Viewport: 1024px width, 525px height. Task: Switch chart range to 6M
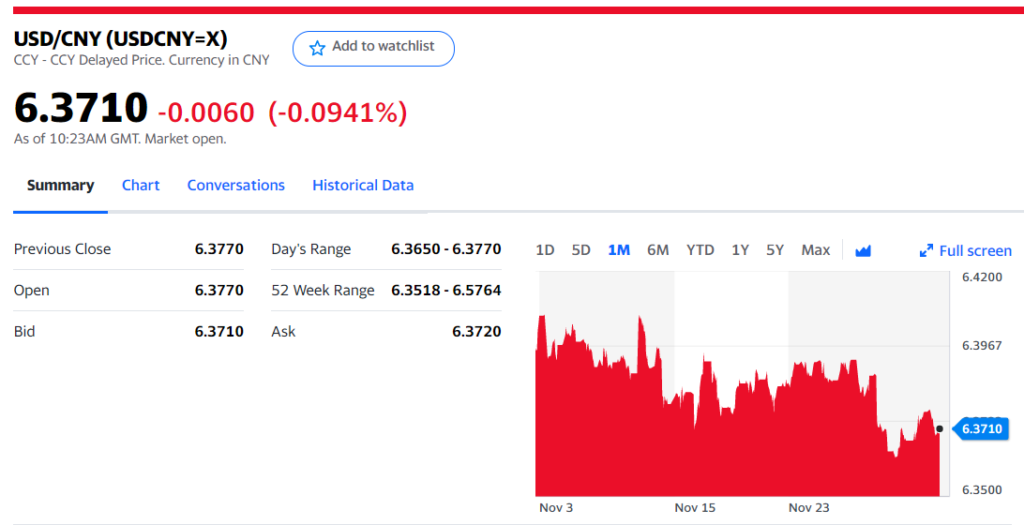658,250
